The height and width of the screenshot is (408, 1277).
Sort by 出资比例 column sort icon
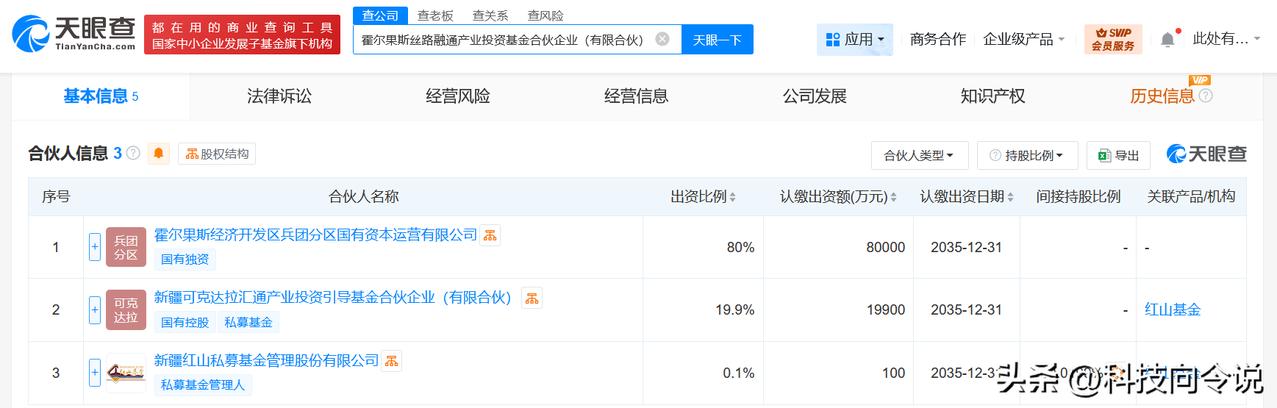[733, 197]
